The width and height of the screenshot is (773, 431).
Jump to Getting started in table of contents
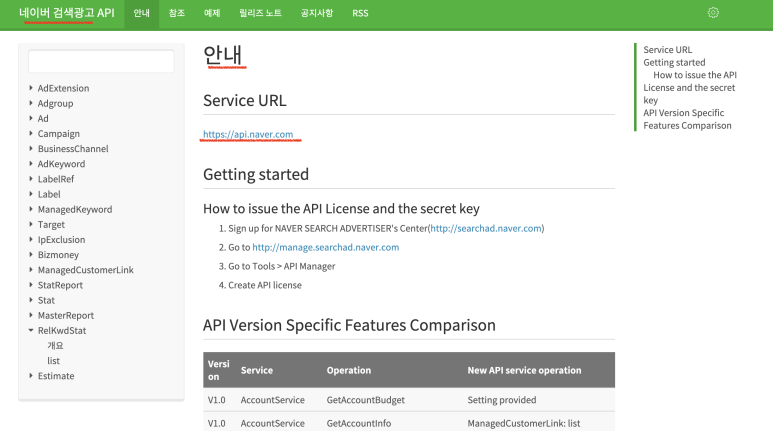coord(674,63)
